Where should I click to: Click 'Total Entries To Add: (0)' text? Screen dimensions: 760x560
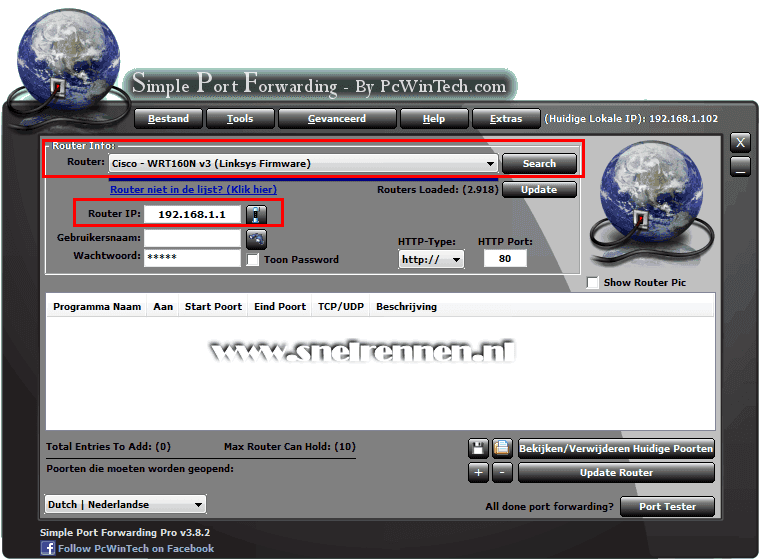click(x=108, y=447)
